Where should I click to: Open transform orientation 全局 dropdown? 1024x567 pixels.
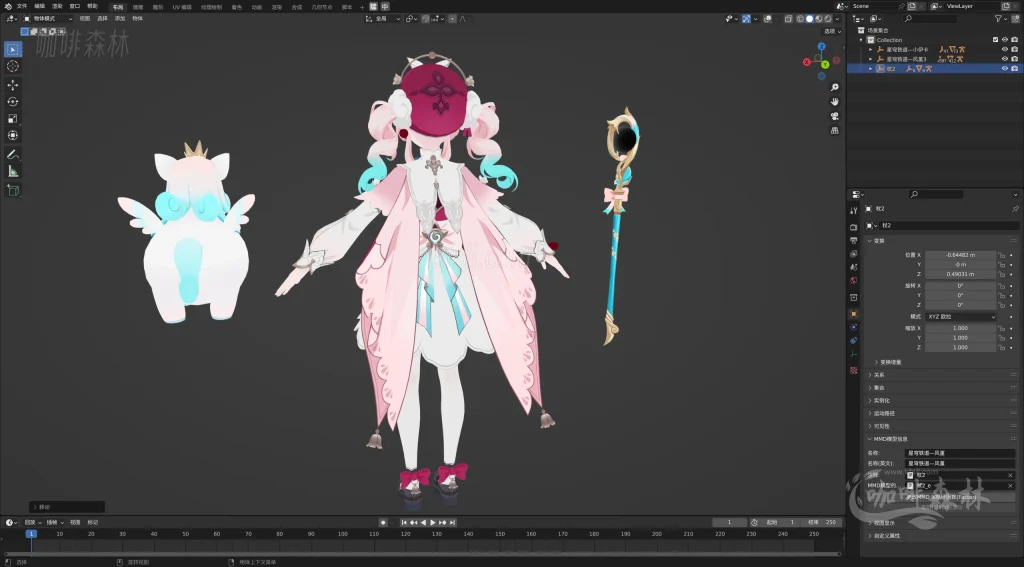coord(383,19)
